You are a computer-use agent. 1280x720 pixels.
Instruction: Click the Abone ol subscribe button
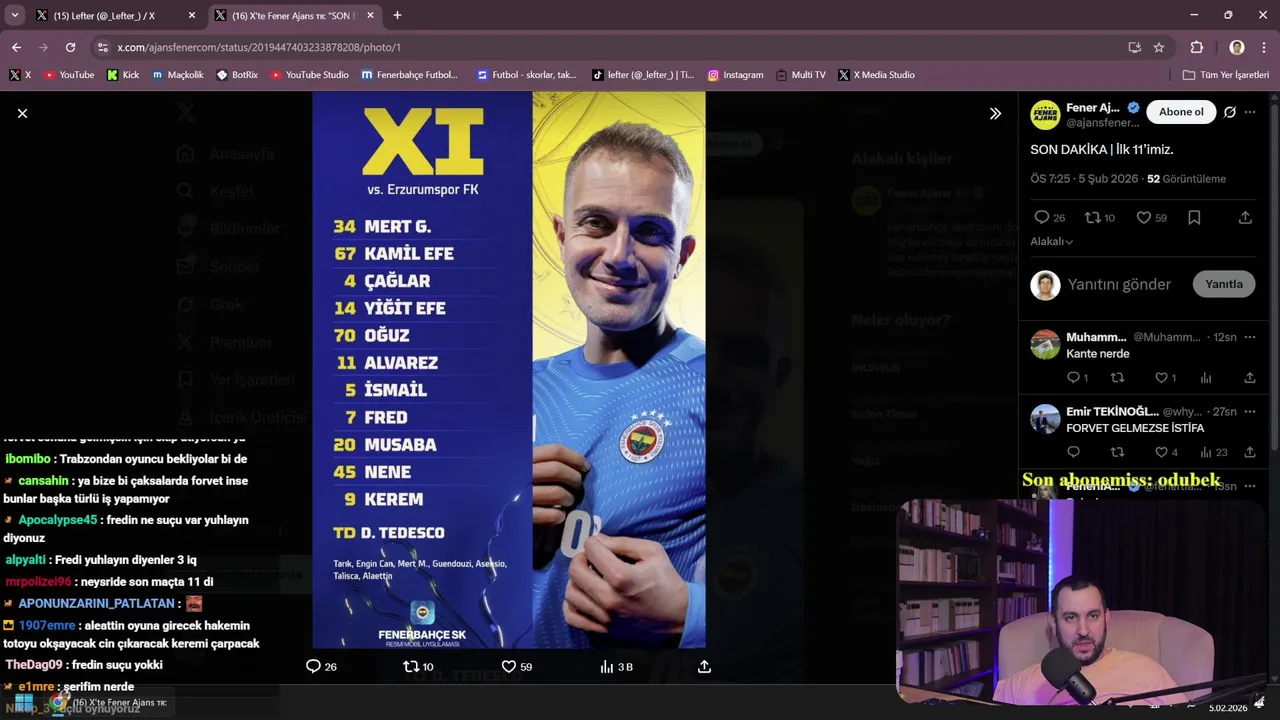tap(1181, 112)
